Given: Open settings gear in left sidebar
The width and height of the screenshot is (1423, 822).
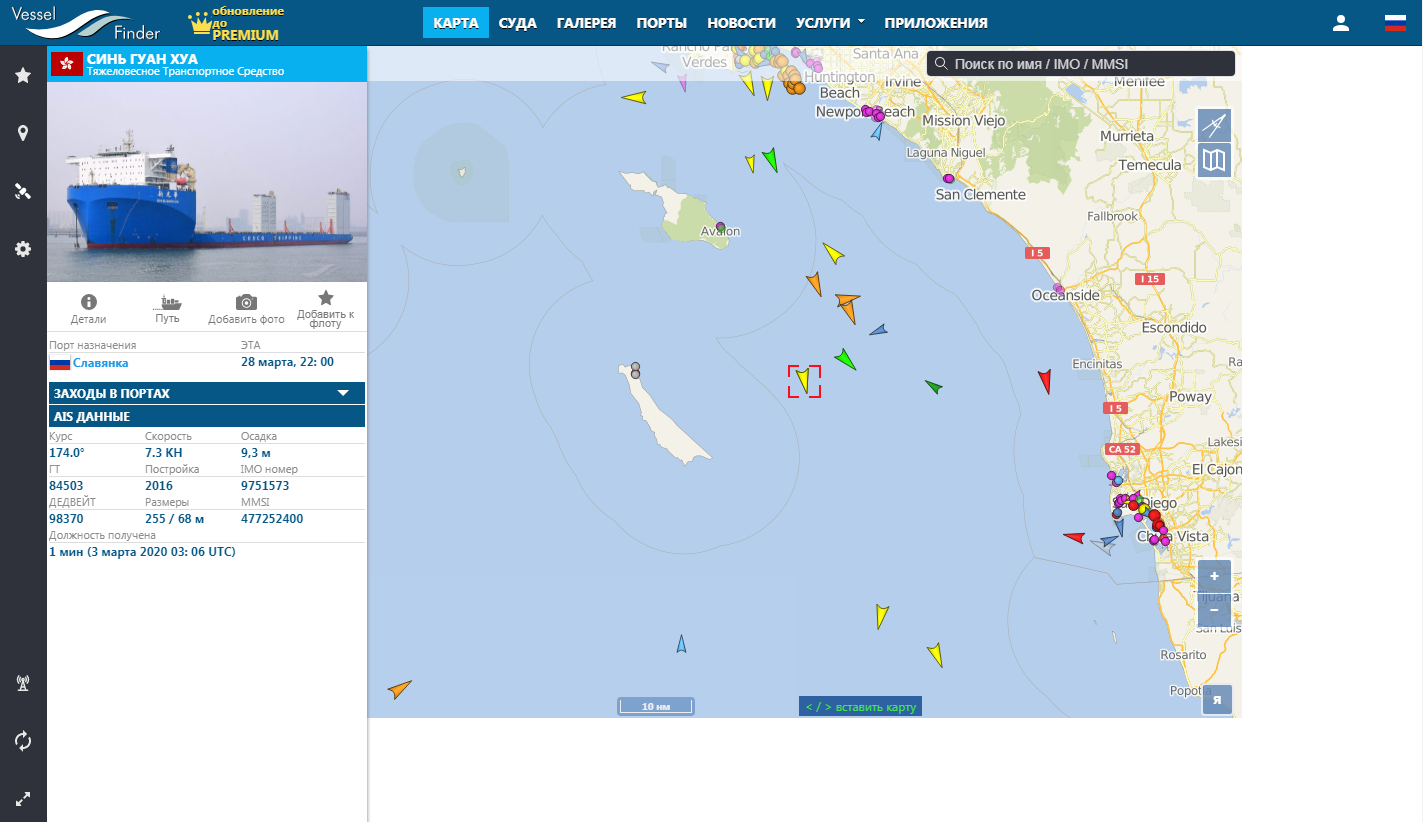Looking at the screenshot, I should 23,249.
